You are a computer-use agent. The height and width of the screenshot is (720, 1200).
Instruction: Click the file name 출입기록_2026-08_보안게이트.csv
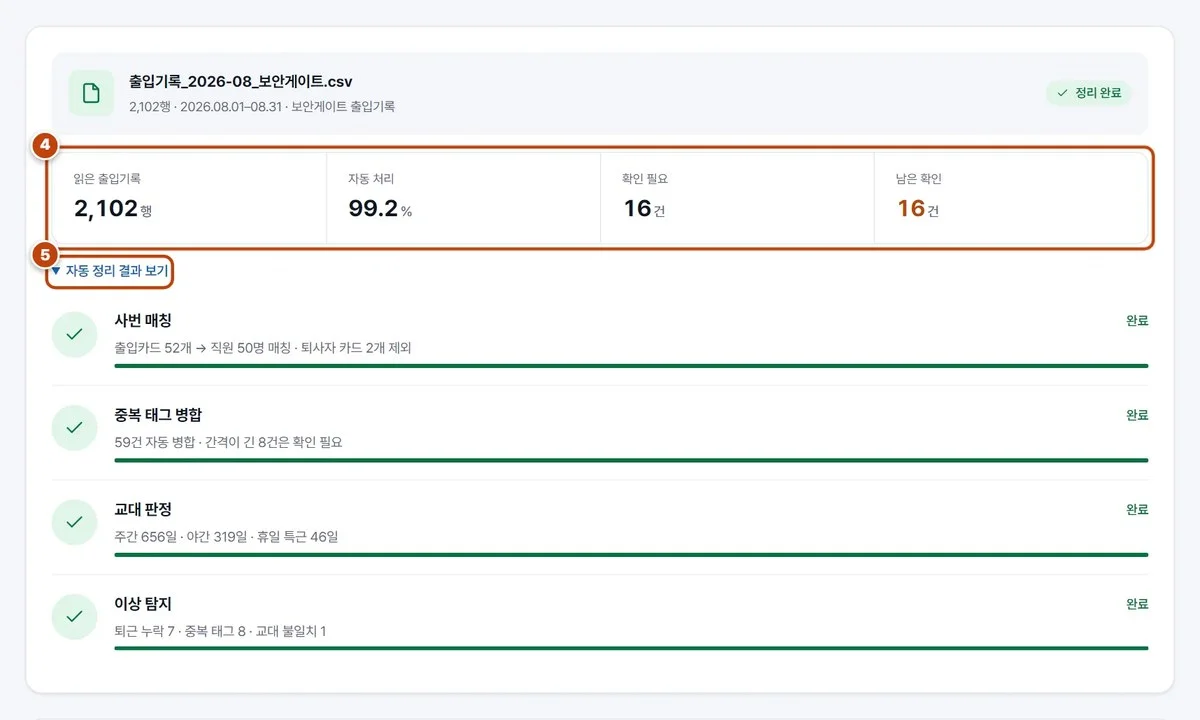click(240, 81)
